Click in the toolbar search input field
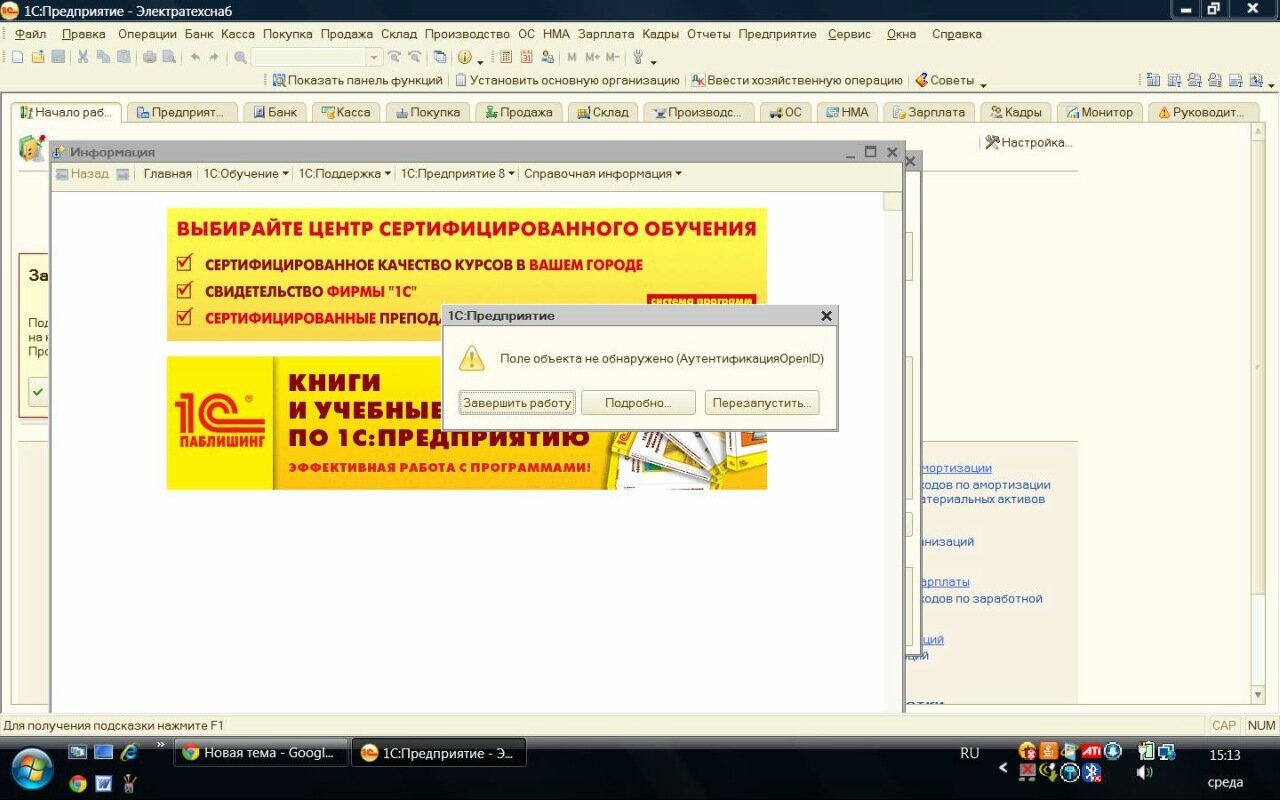The width and height of the screenshot is (1280, 800). coord(309,57)
